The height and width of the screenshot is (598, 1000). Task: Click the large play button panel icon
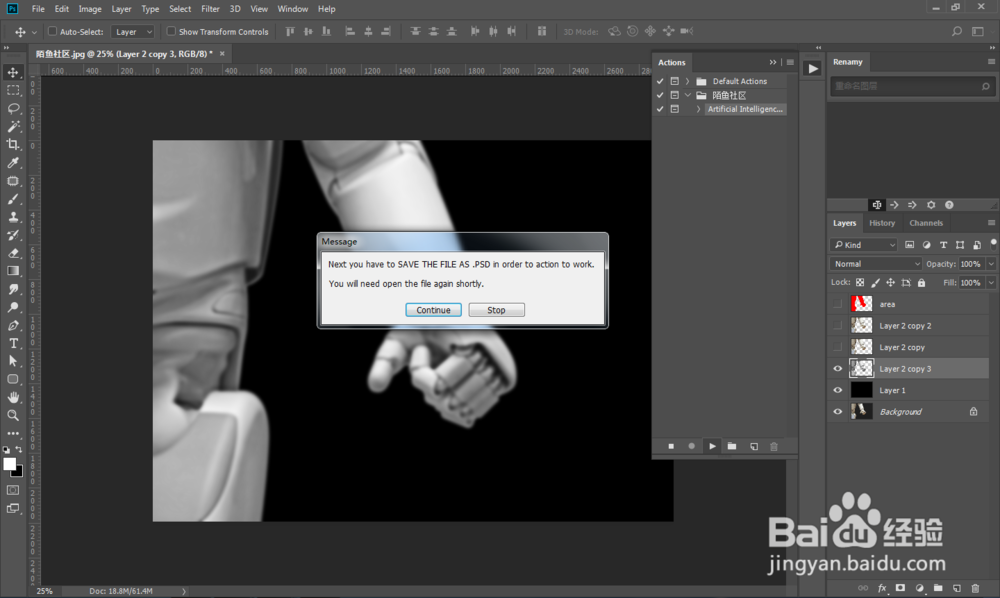812,68
